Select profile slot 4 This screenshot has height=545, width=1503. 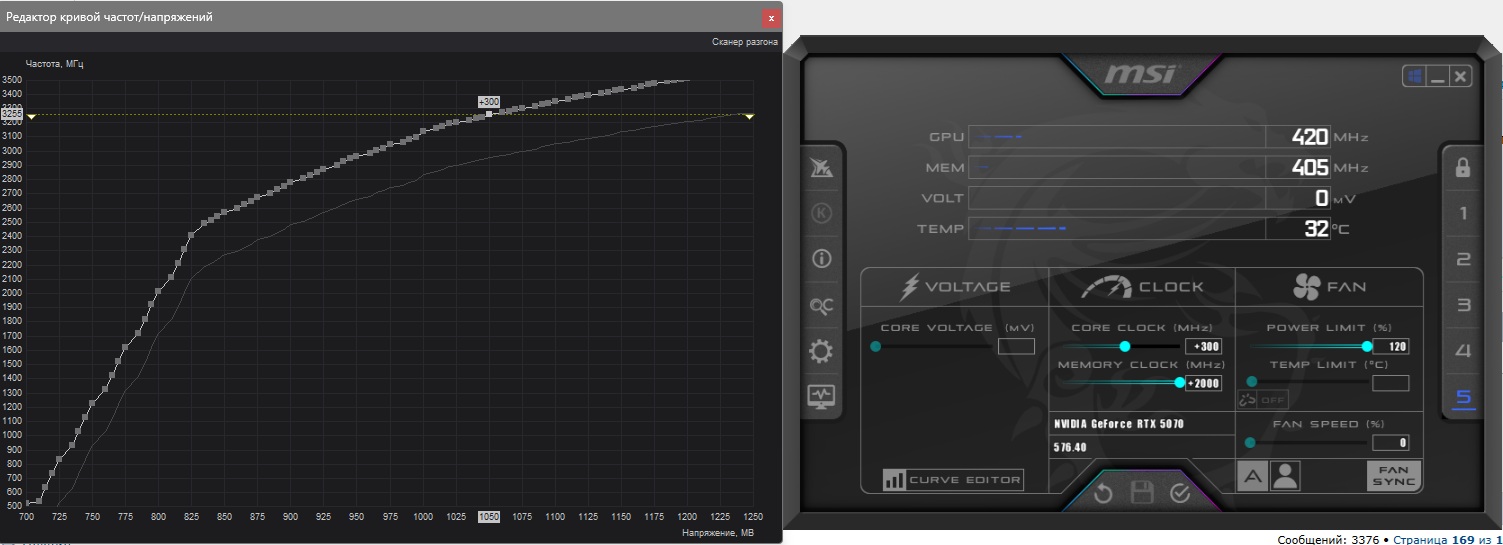pyautogui.click(x=1463, y=351)
